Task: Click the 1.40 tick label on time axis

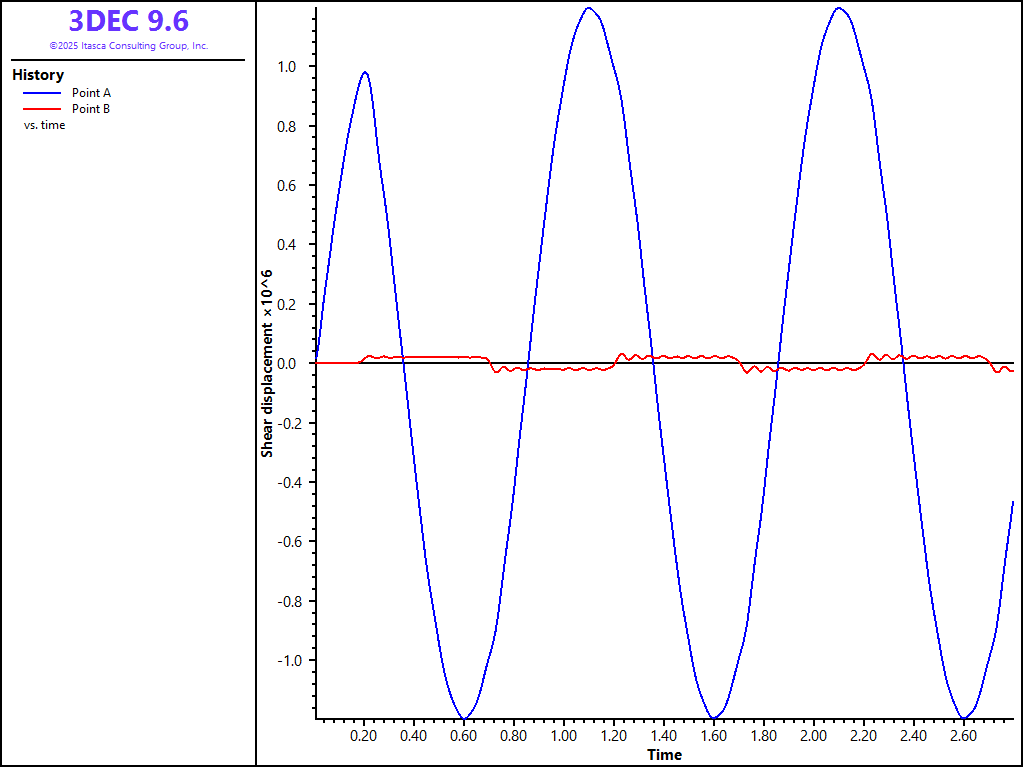Action: pos(663,736)
